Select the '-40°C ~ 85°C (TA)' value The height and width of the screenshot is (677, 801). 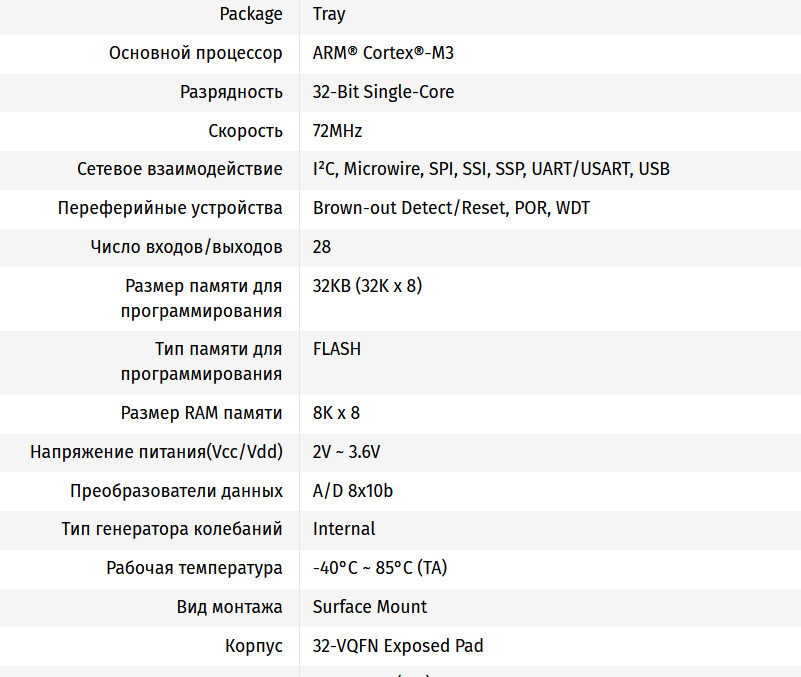(x=380, y=568)
